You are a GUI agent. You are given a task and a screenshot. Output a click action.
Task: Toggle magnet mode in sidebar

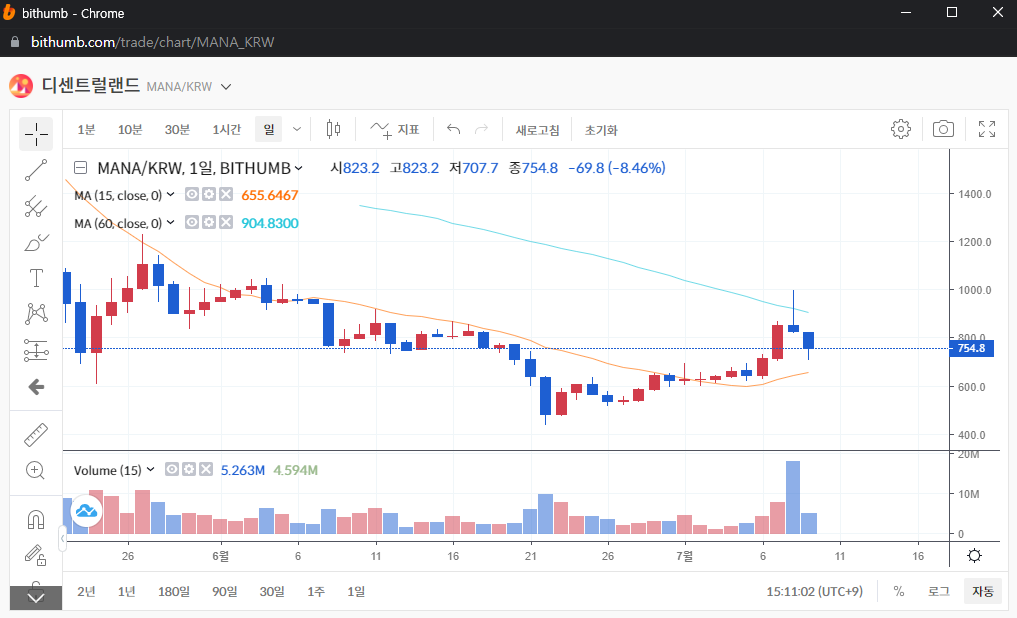coord(36,520)
